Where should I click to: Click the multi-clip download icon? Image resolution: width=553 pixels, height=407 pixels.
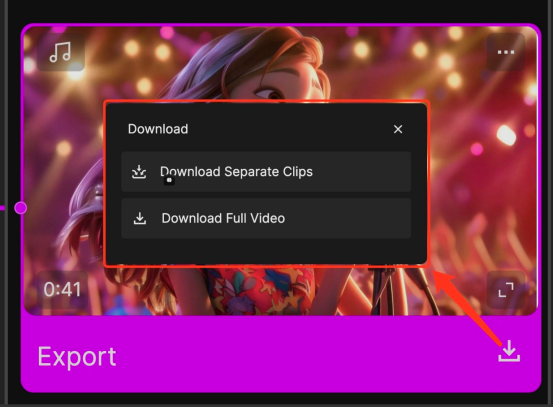tap(139, 172)
